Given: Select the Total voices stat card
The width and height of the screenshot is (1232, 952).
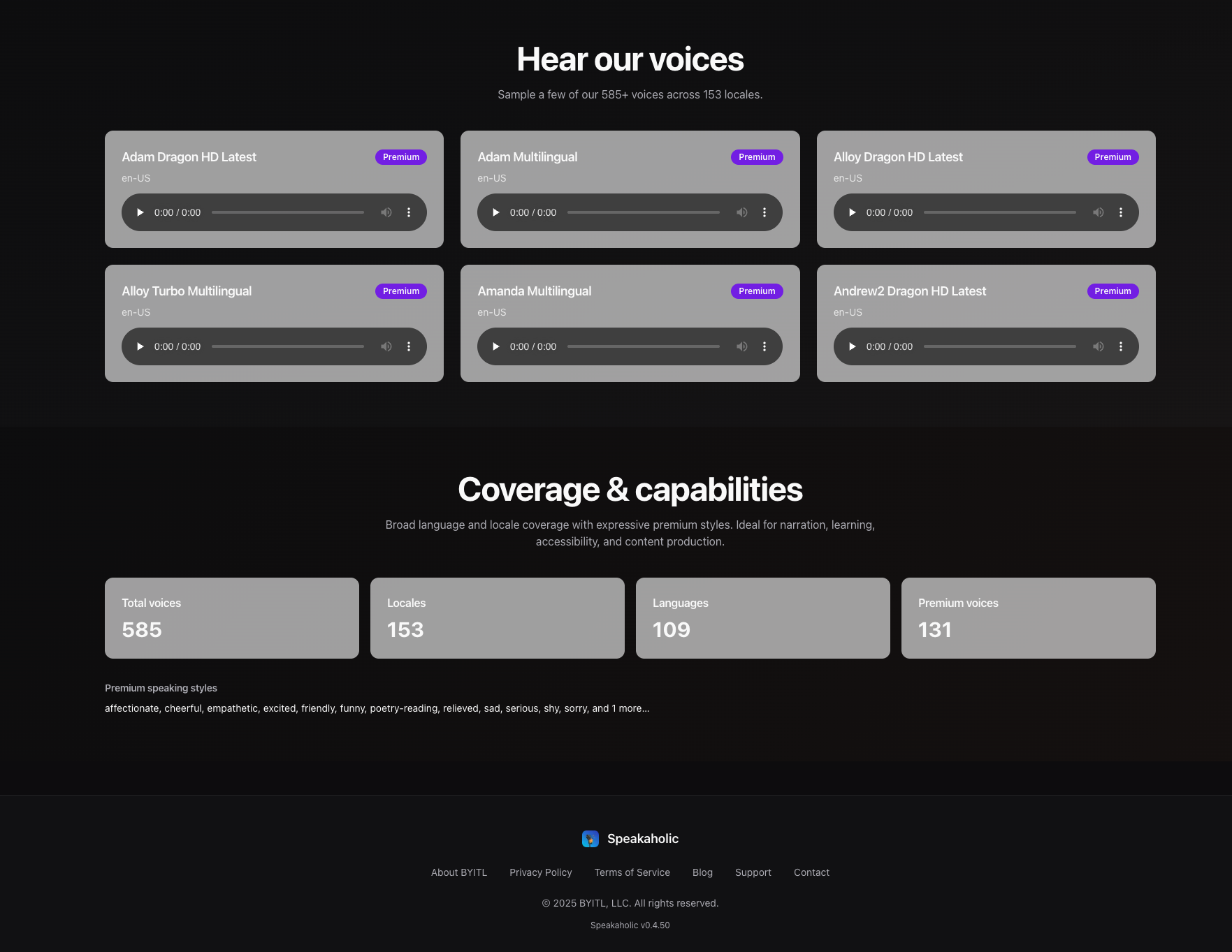Looking at the screenshot, I should coord(231,617).
